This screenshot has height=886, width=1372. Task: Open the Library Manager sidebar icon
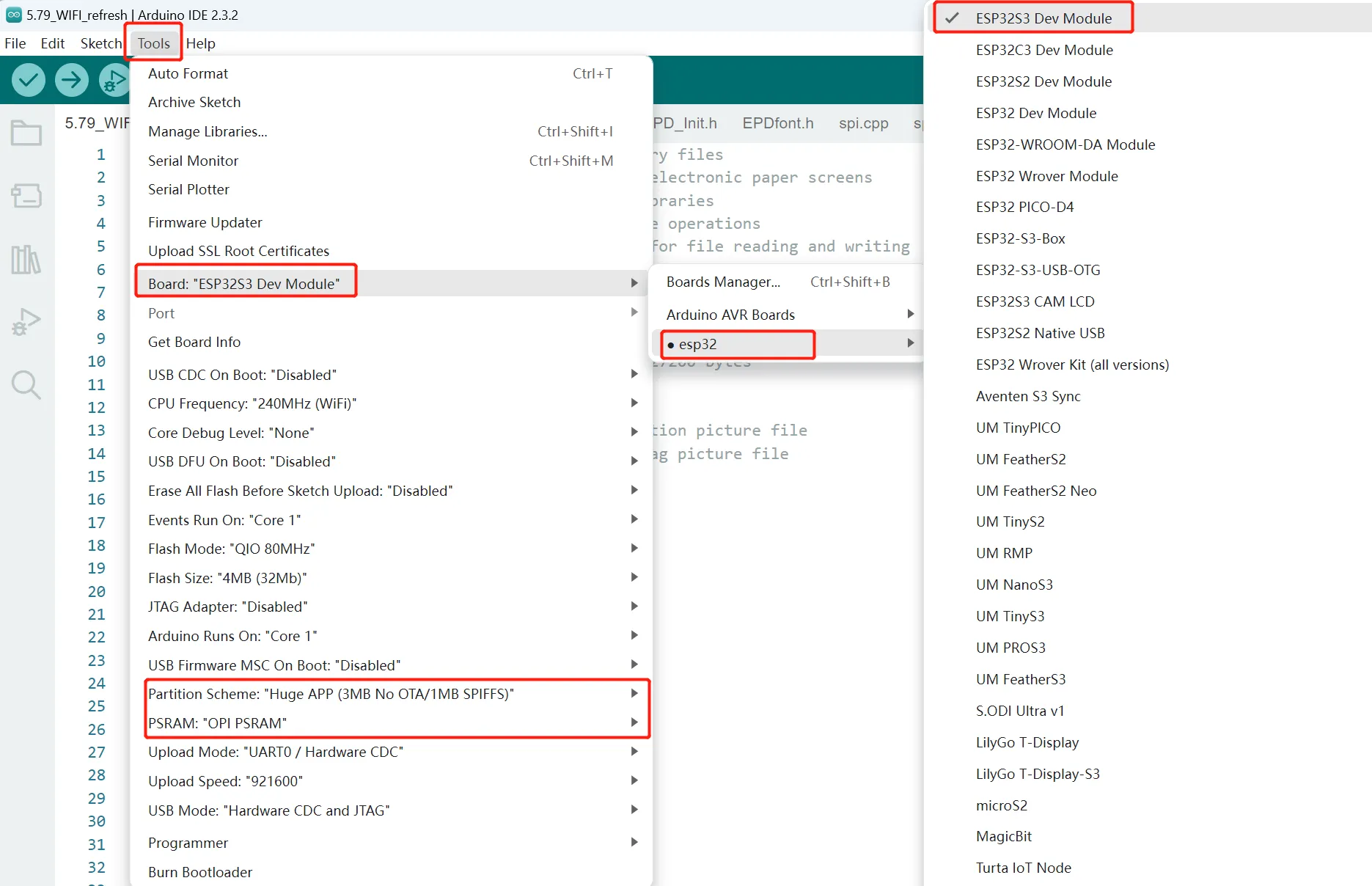coord(26,259)
